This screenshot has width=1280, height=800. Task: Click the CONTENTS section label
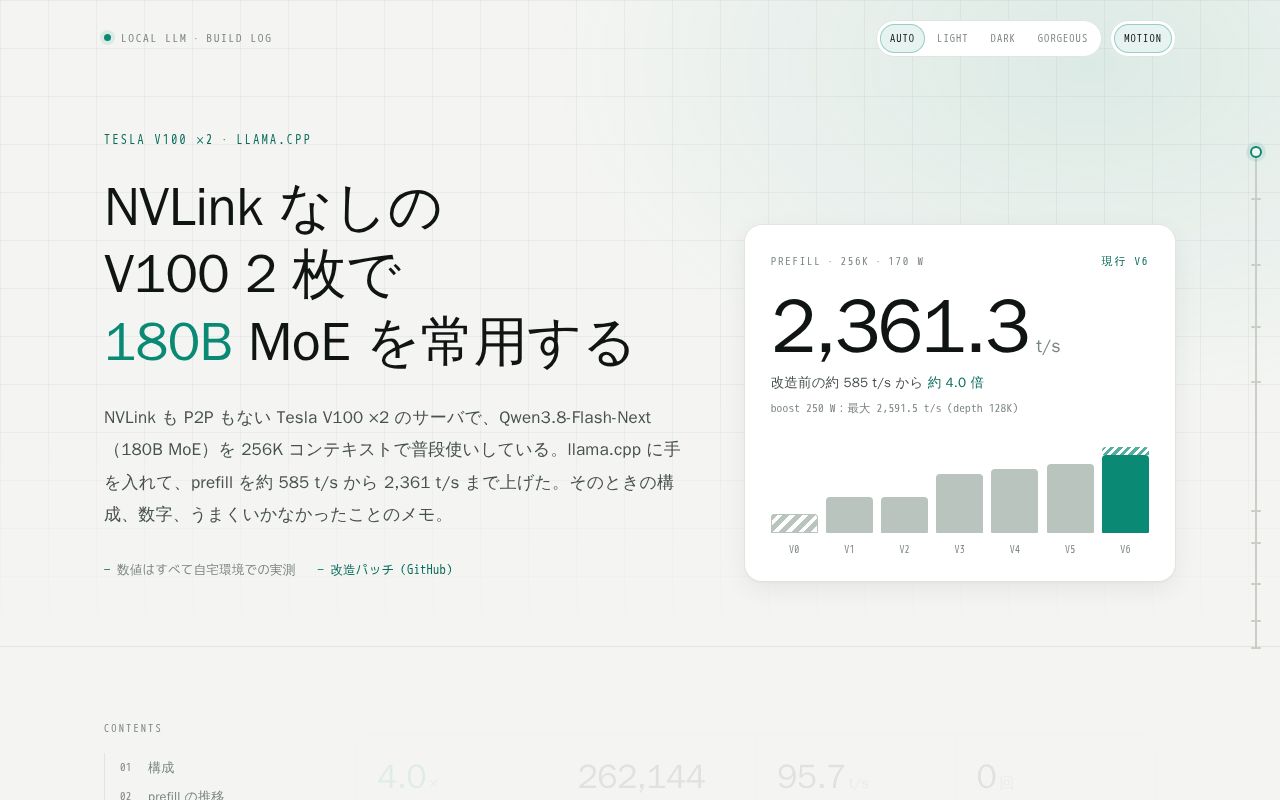(x=133, y=728)
